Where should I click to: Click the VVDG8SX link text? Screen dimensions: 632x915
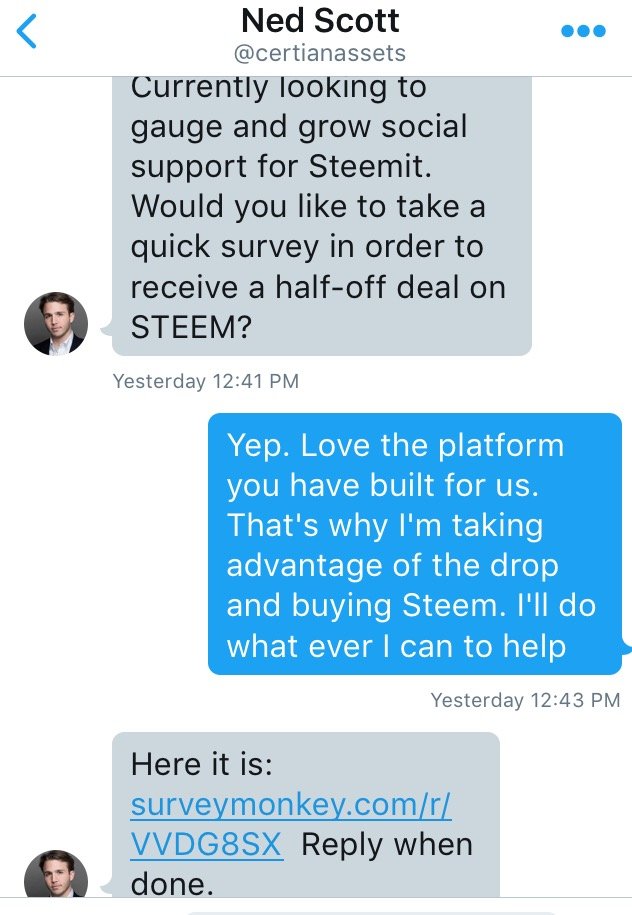pyautogui.click(x=207, y=844)
